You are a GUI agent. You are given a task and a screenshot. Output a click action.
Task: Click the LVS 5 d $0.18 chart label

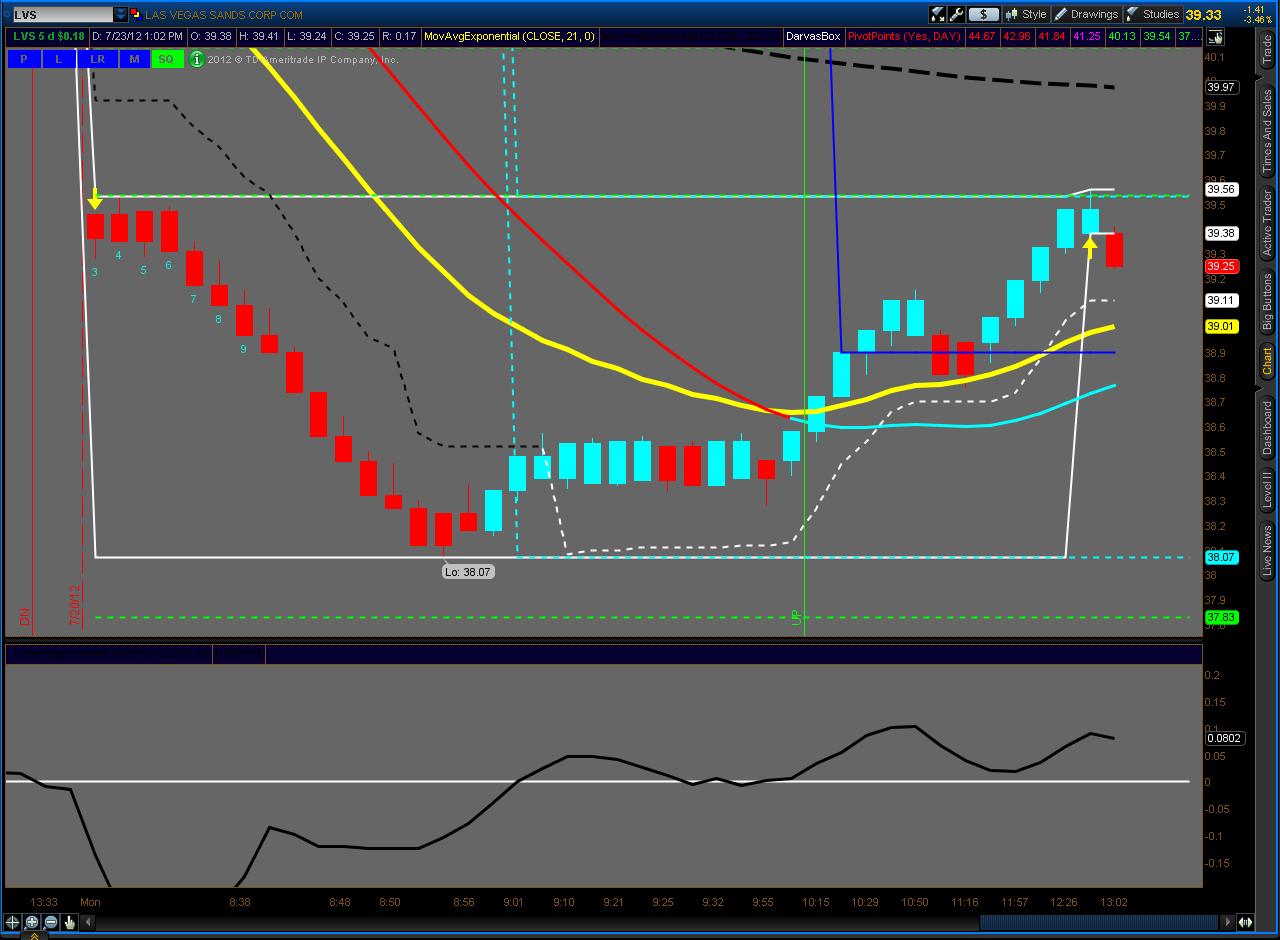point(49,36)
